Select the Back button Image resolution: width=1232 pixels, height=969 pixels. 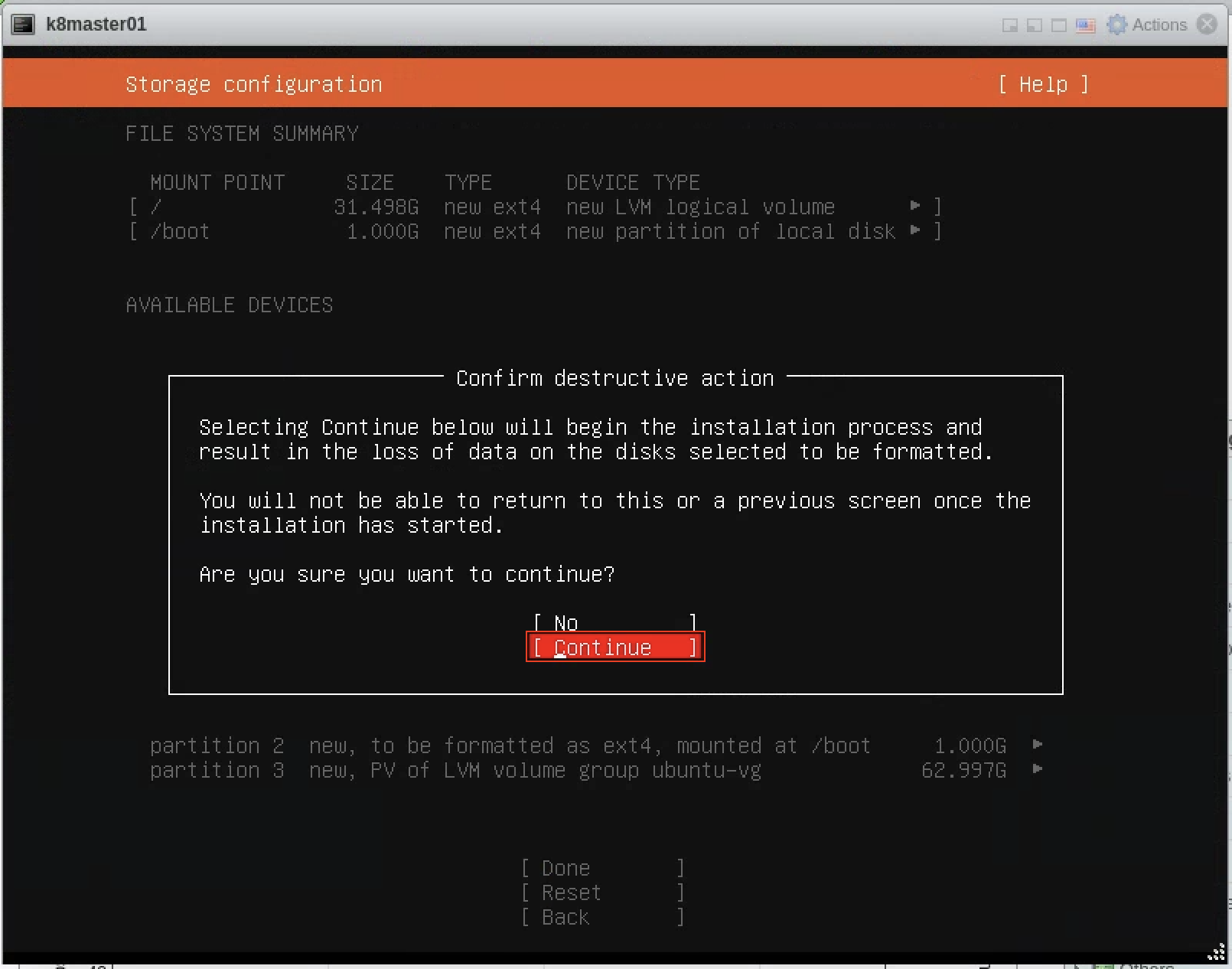click(x=602, y=917)
